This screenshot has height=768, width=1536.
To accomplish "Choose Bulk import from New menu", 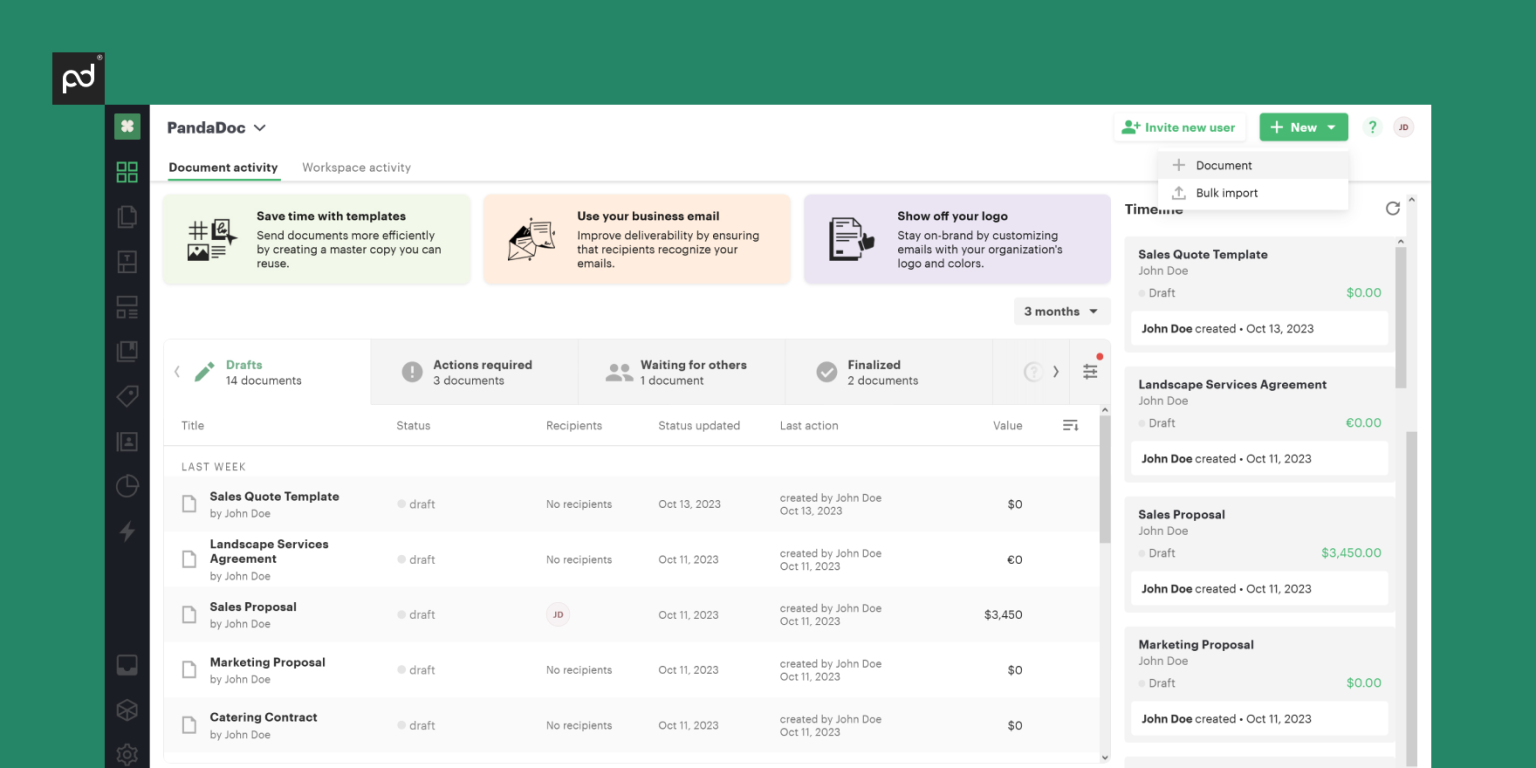I will coord(1226,193).
